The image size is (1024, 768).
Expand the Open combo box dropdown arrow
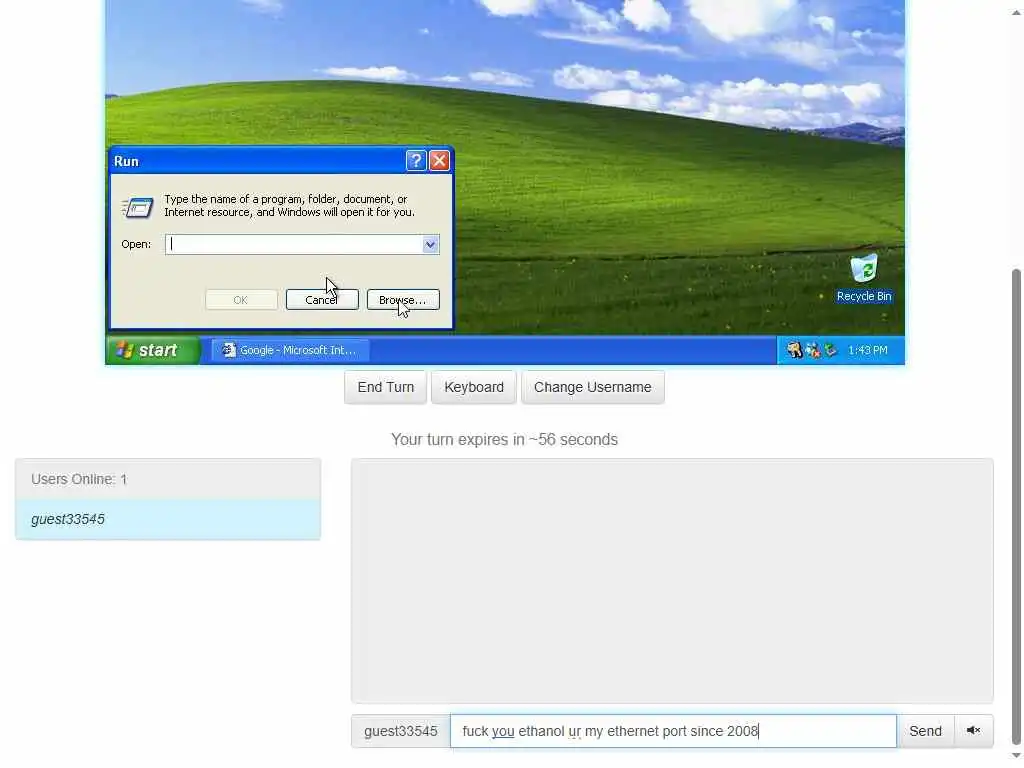(430, 245)
